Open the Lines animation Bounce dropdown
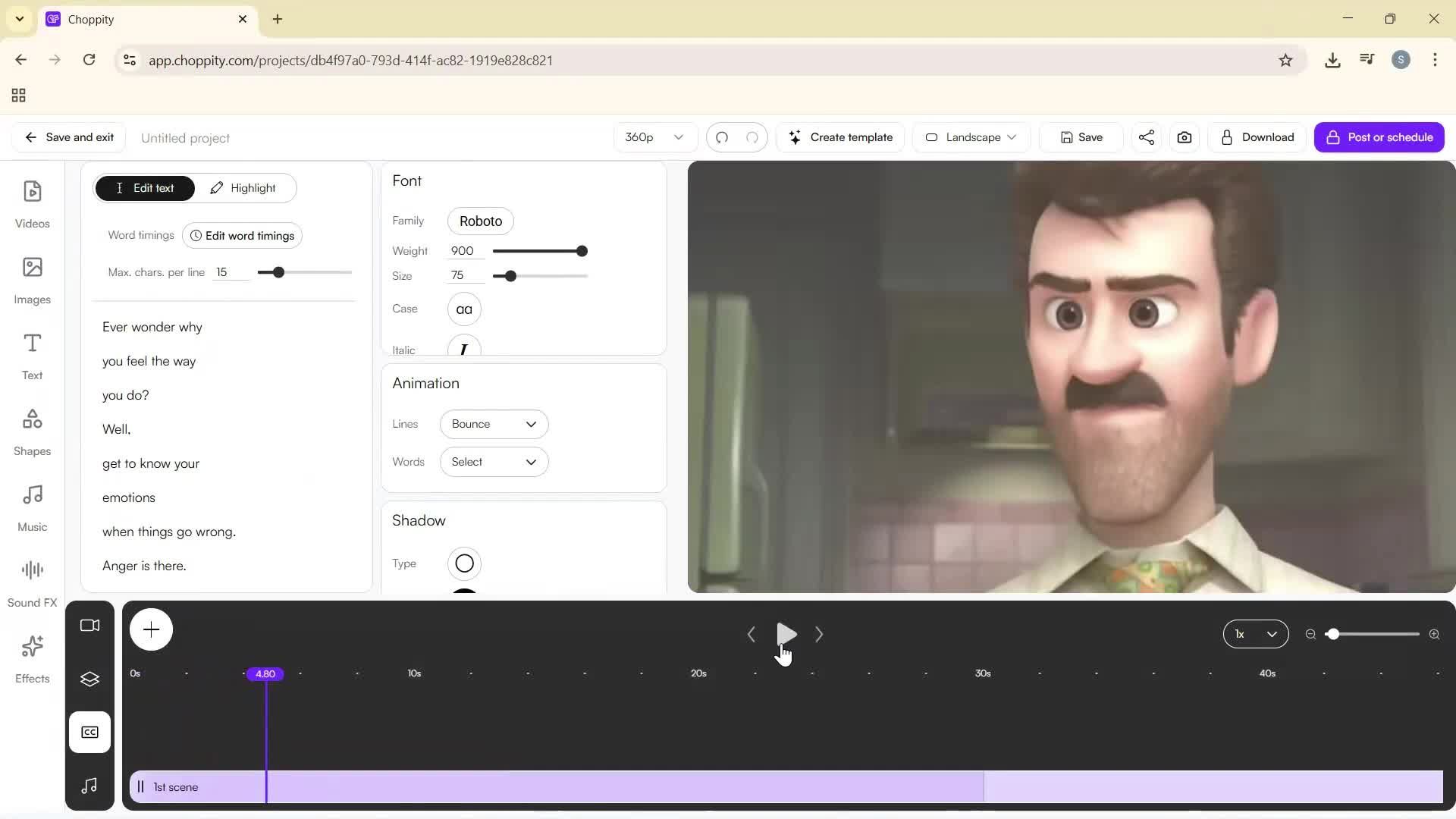1456x819 pixels. (x=494, y=424)
